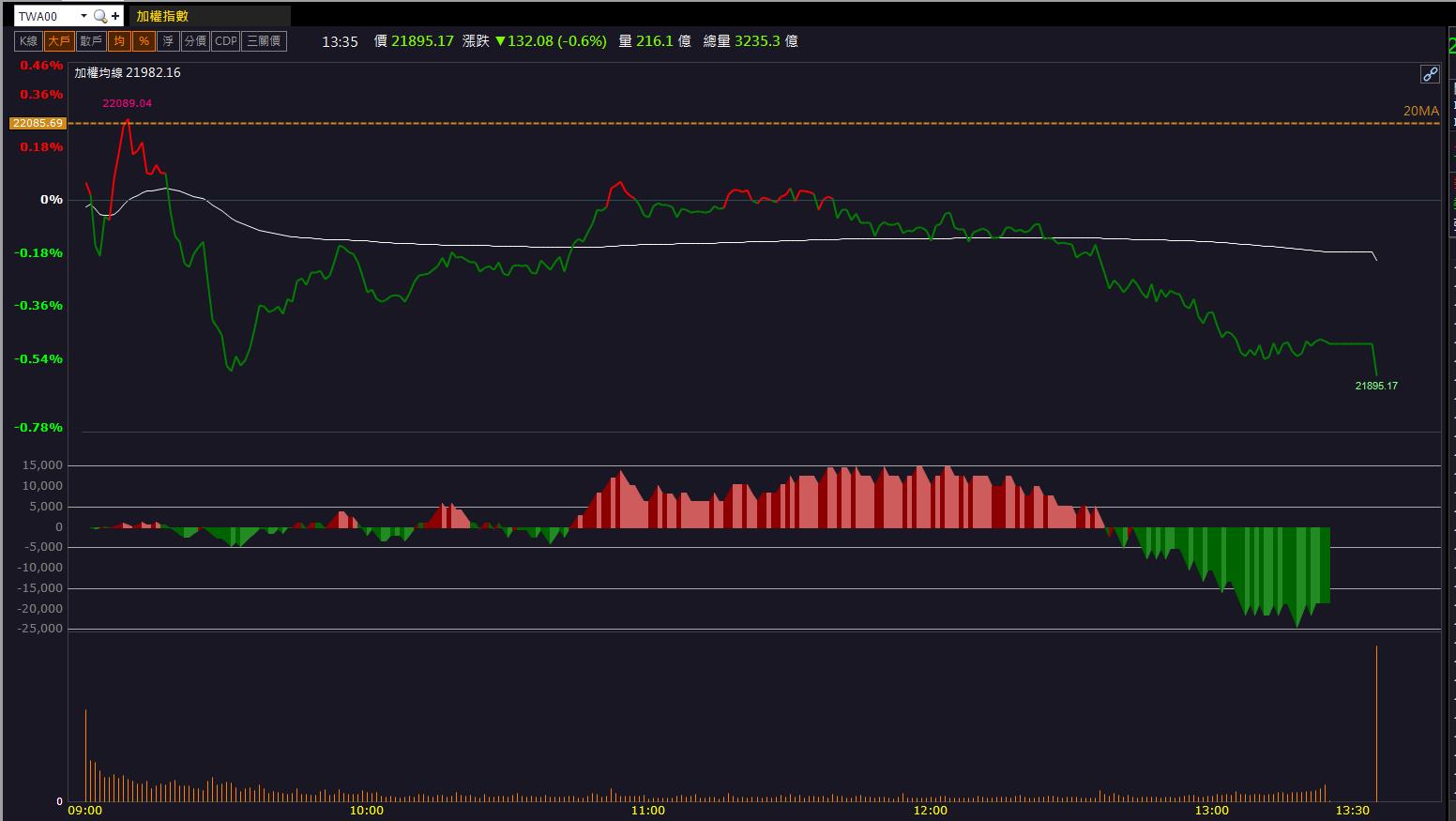
Task: Show the 三關價 price levels
Action: coord(264,41)
